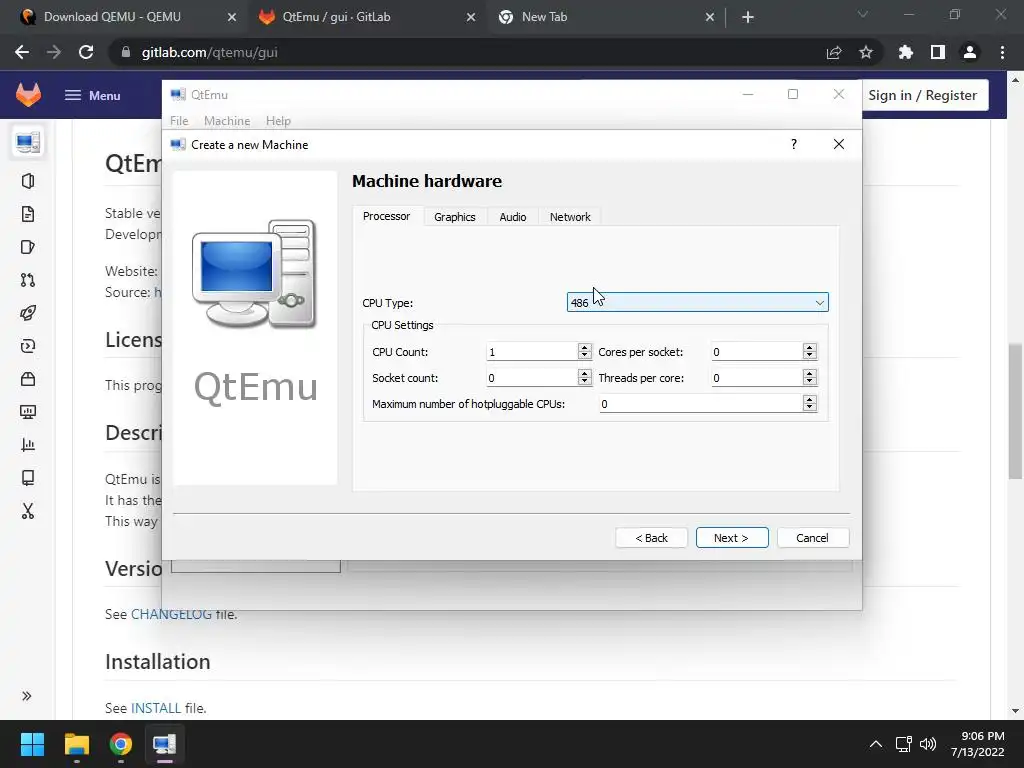Open Merge requests icon in GitLab sidebar

28,280
